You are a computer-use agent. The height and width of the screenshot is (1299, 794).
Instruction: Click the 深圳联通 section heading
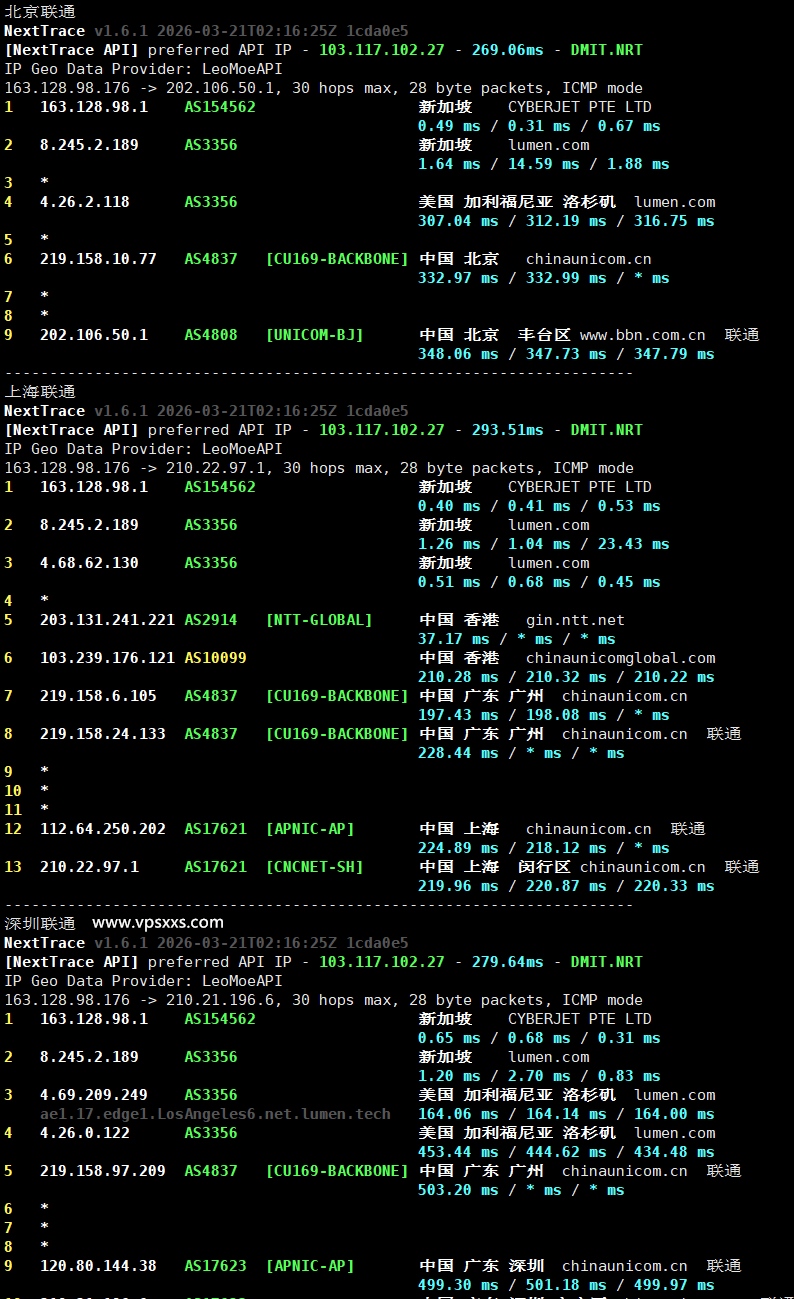(39, 923)
